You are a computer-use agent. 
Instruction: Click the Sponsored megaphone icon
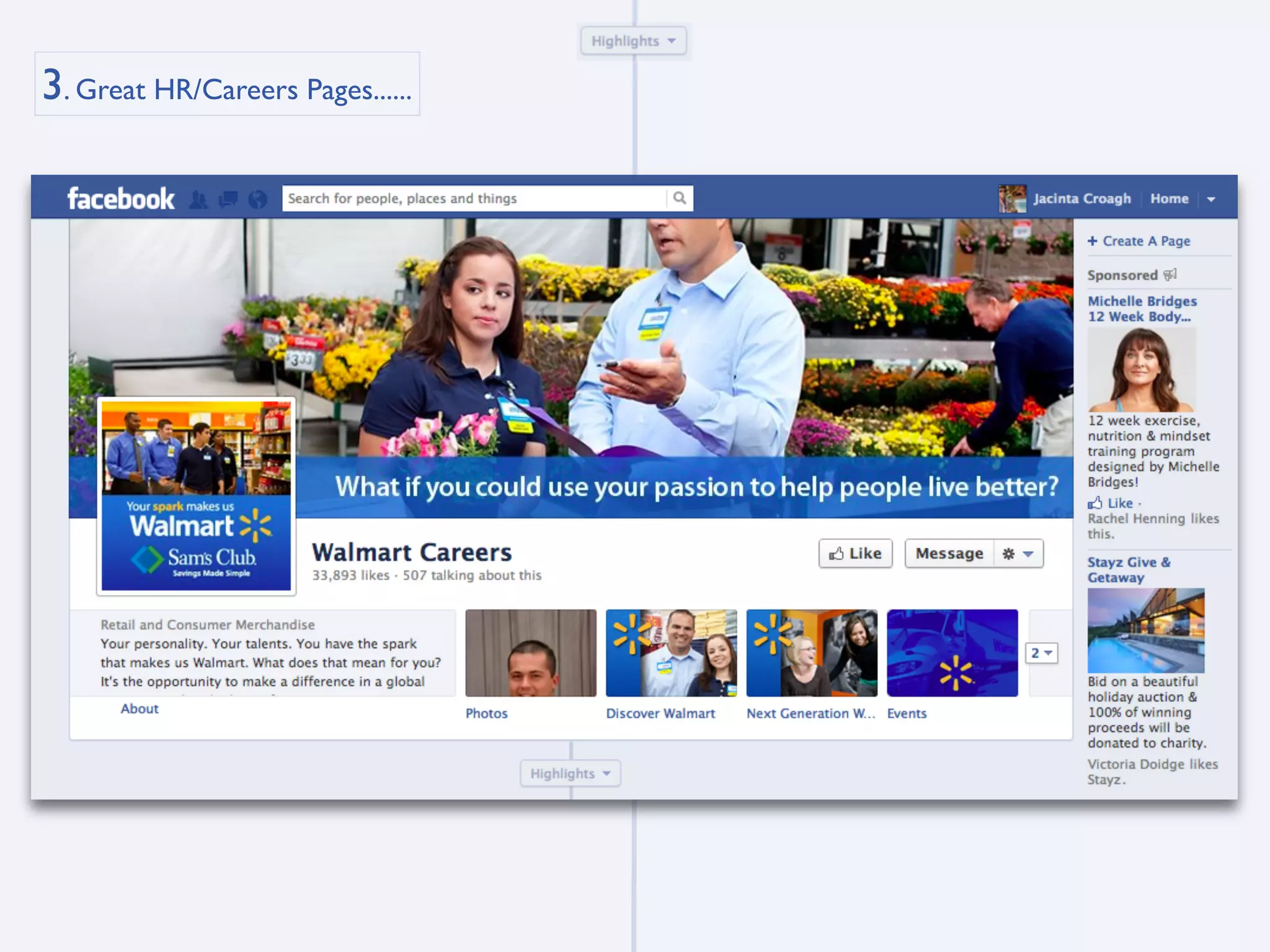click(1170, 275)
